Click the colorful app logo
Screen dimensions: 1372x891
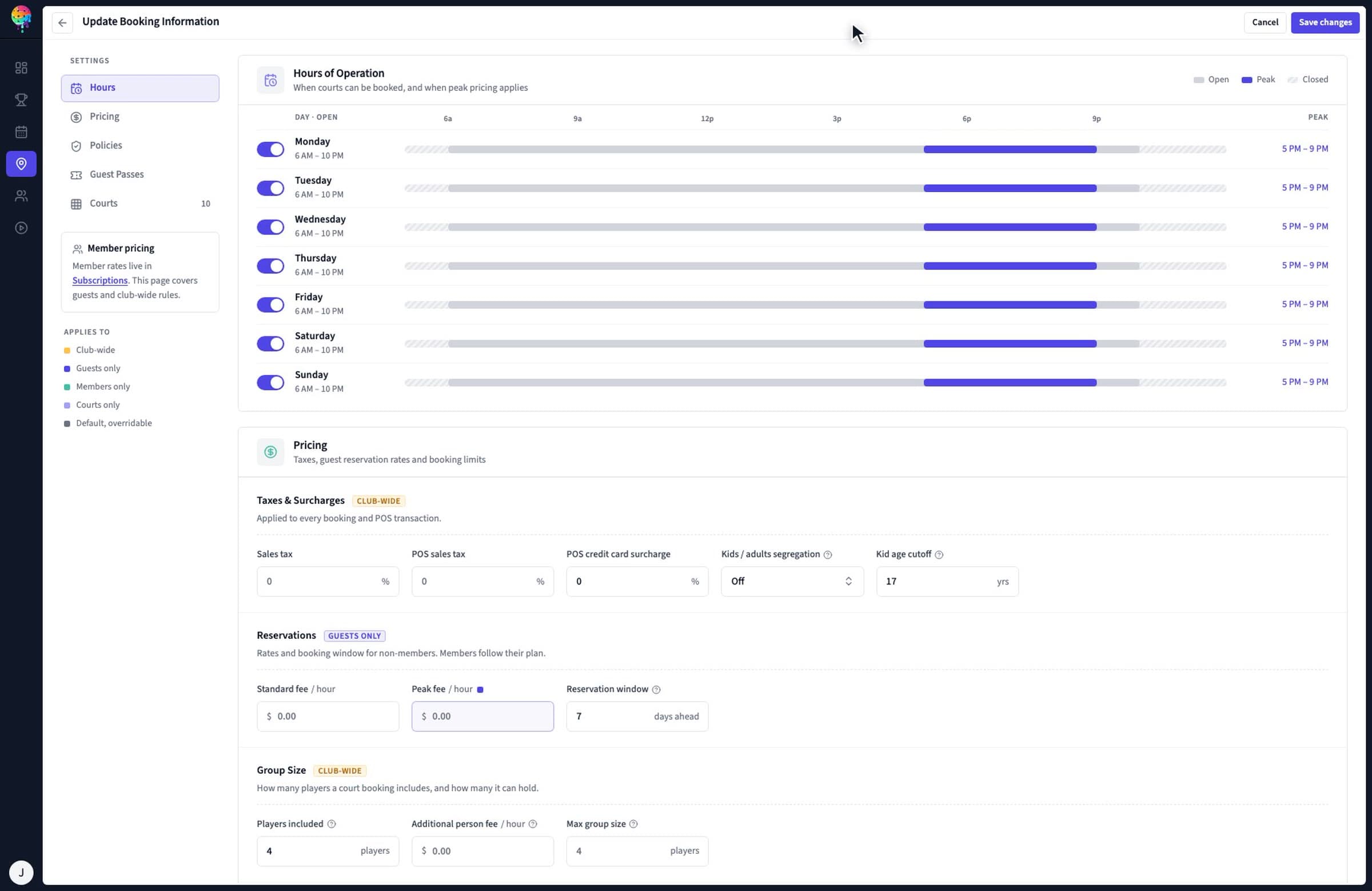click(x=21, y=18)
